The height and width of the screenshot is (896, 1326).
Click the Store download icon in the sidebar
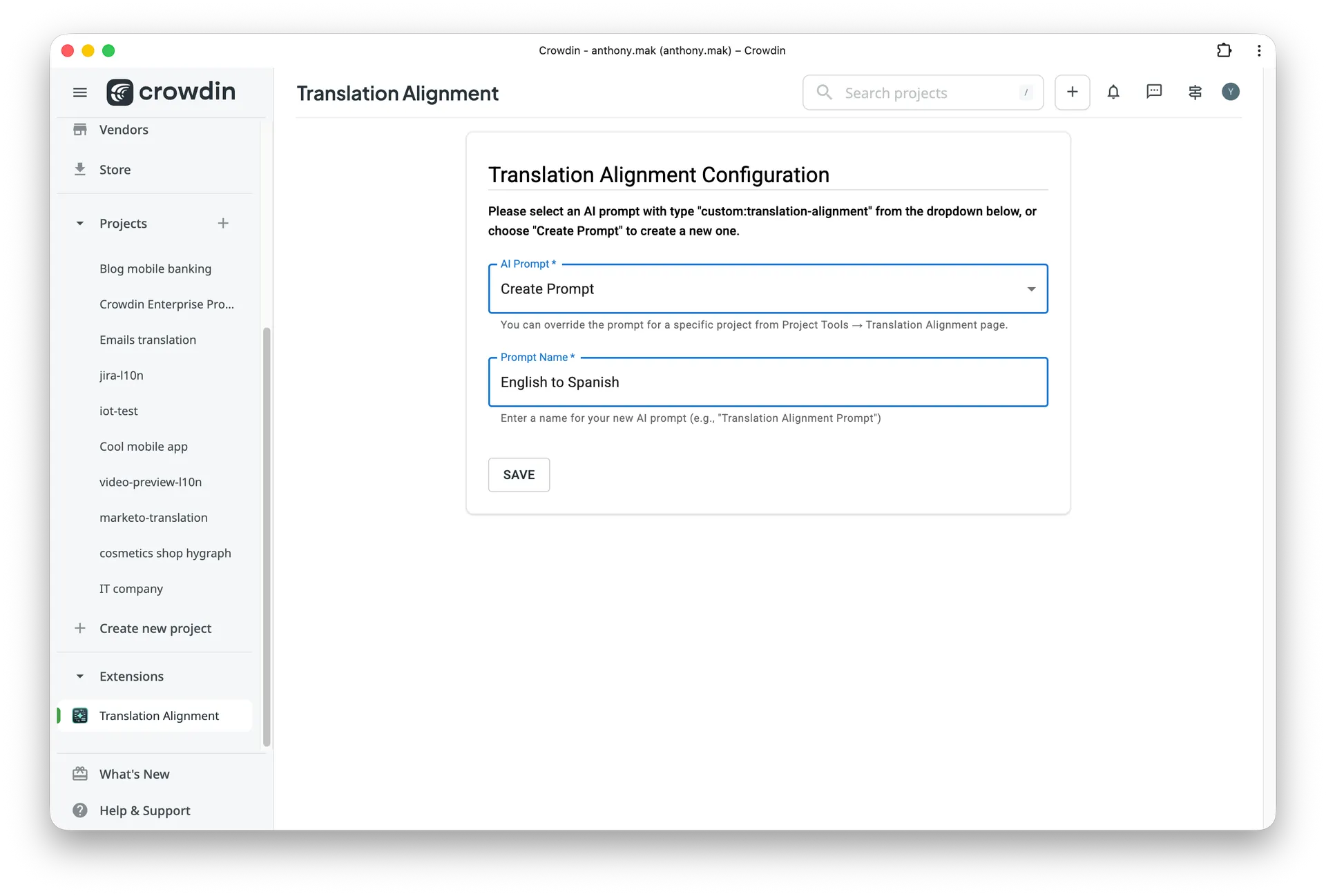[80, 169]
